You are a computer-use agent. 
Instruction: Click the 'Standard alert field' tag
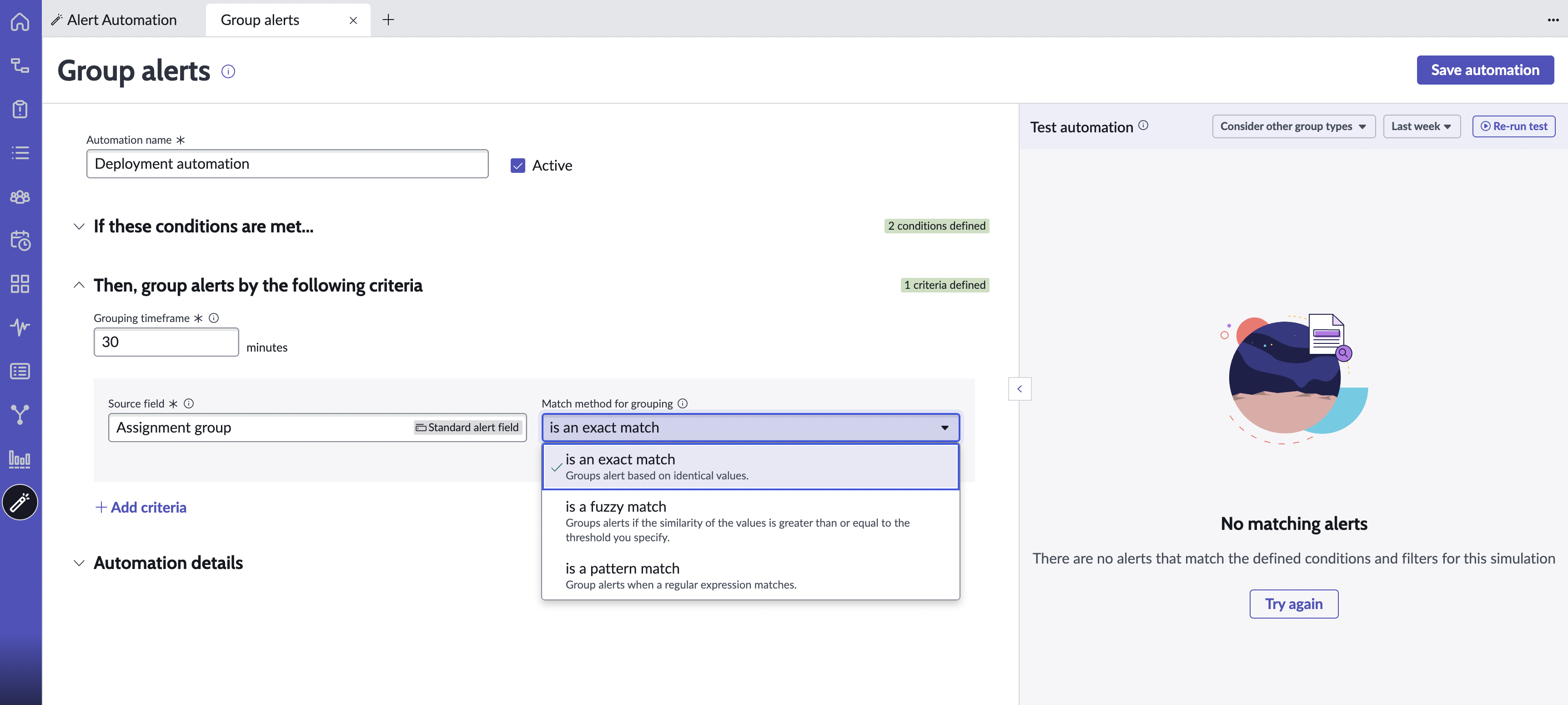click(x=467, y=428)
